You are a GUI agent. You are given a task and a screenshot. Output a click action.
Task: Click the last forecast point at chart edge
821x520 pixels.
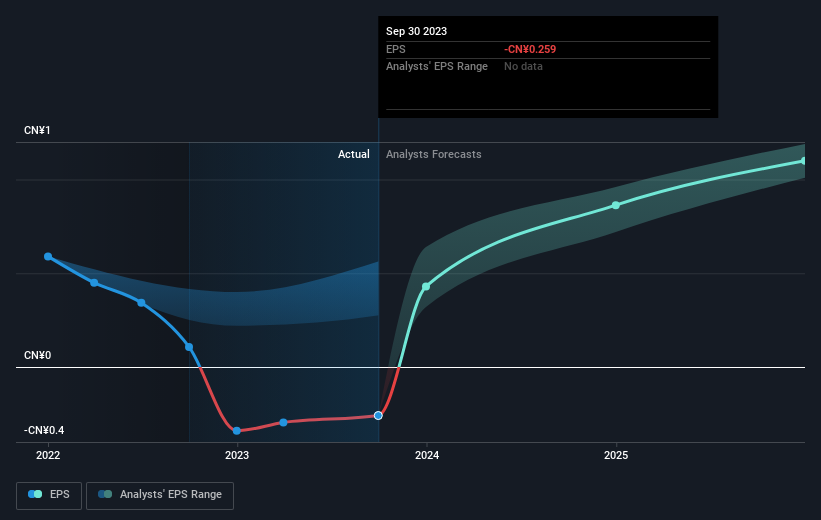click(803, 161)
